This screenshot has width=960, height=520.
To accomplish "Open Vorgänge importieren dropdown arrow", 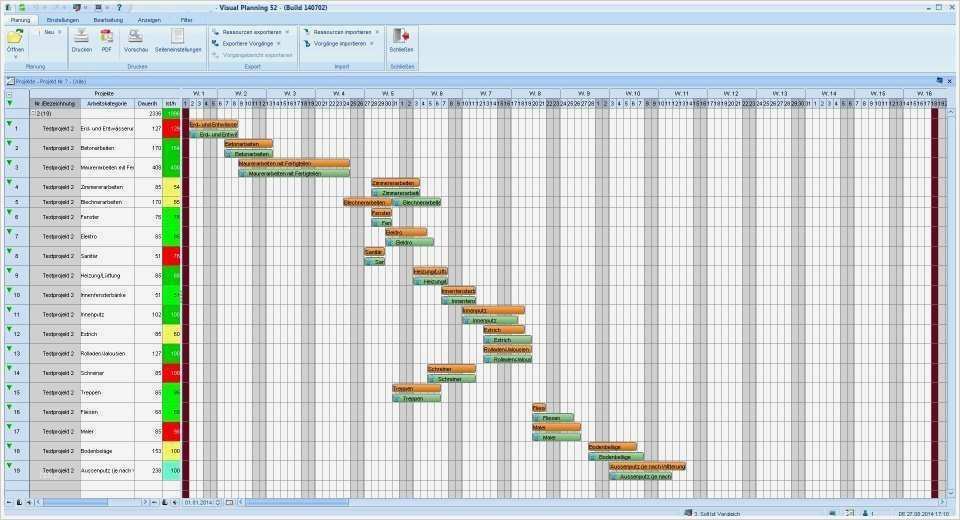I will tap(372, 43).
